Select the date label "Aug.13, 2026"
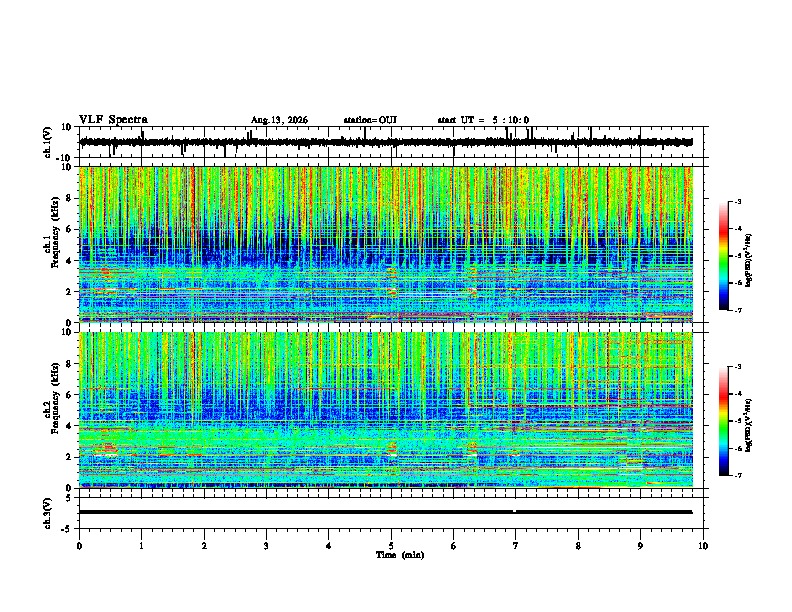Screen dimensions: 792x612 279,120
